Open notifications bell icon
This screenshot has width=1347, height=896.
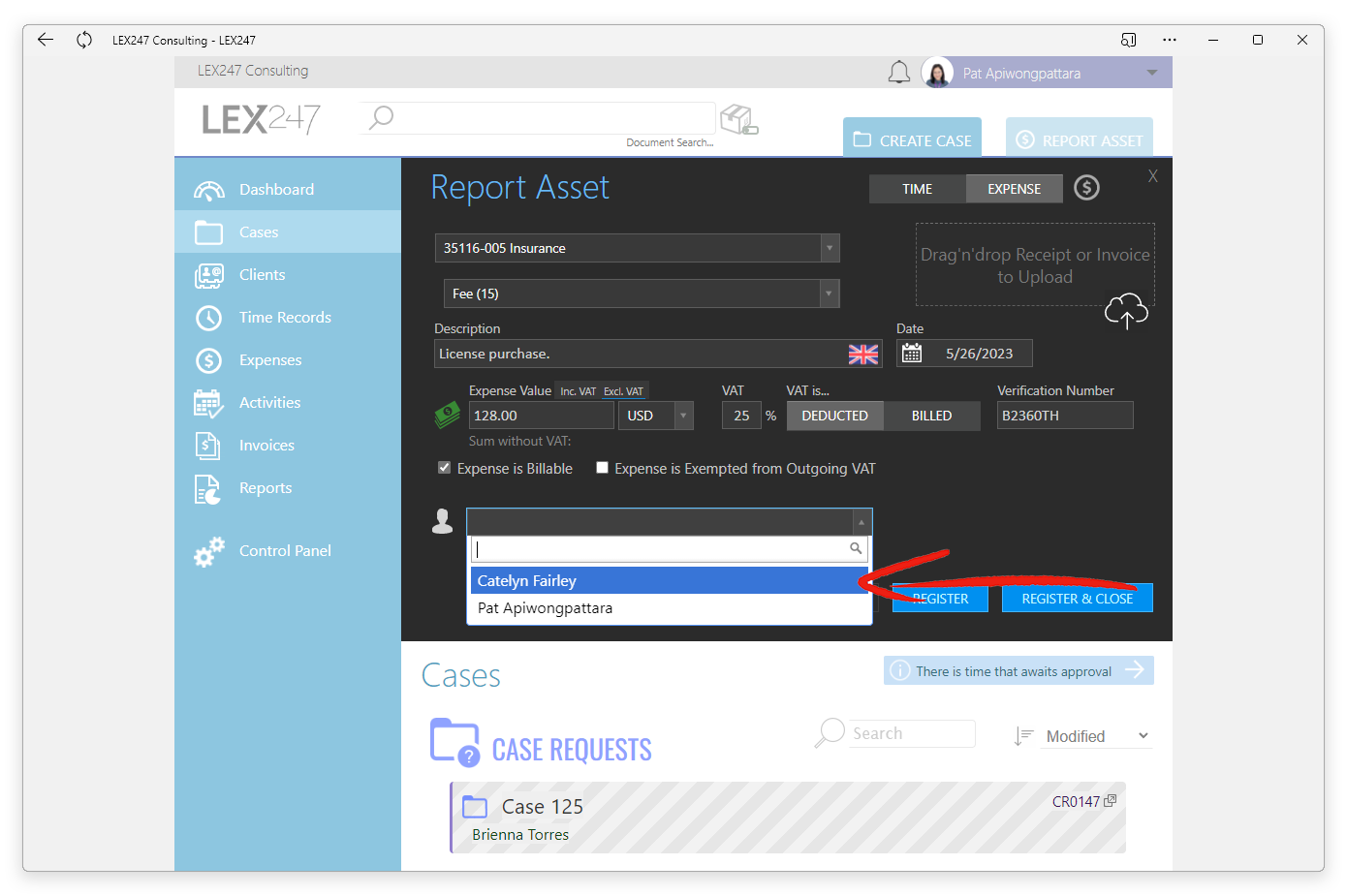(899, 73)
